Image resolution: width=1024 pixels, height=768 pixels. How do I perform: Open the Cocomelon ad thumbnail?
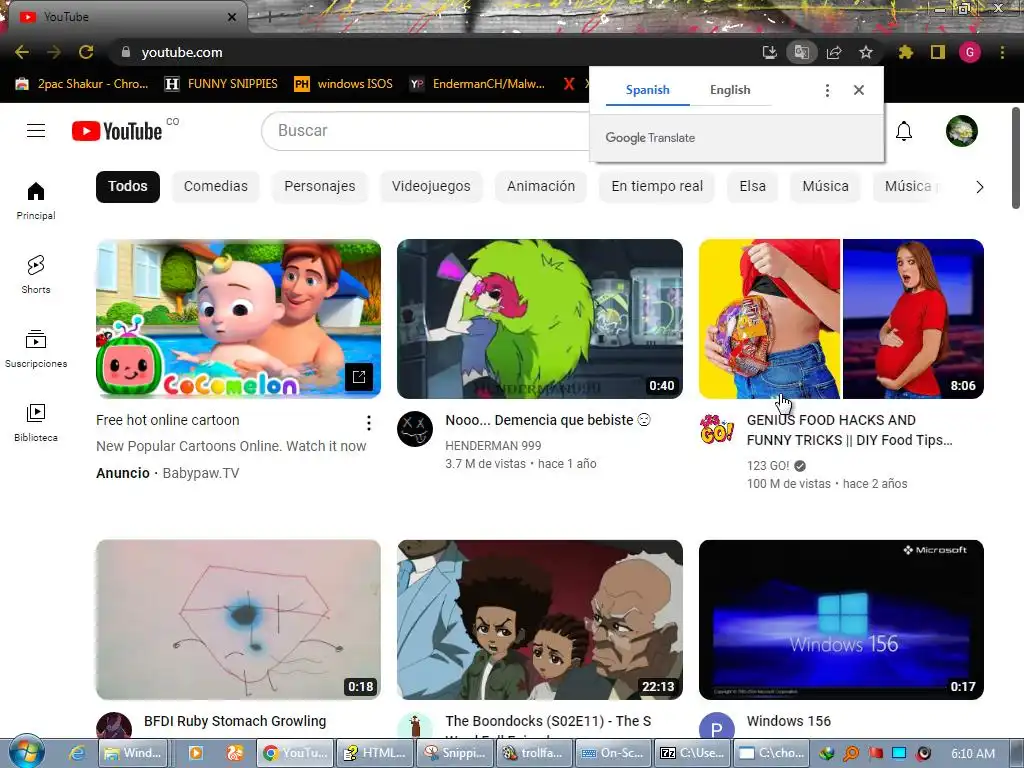(x=238, y=319)
